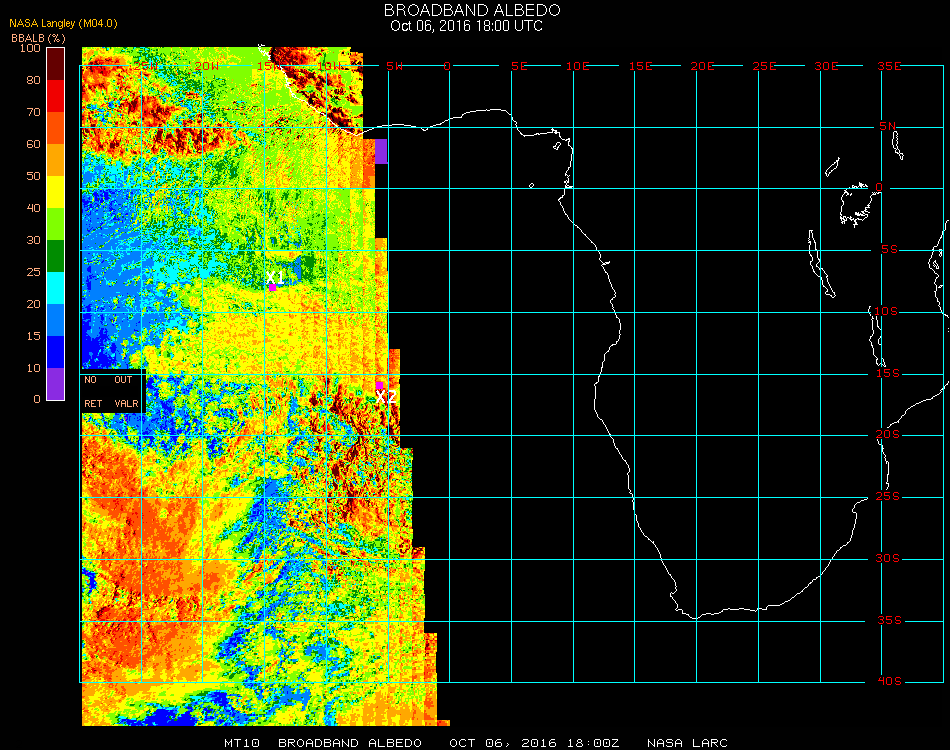950x750 pixels.
Task: Select the purple block near 5N
Action: [x=381, y=152]
